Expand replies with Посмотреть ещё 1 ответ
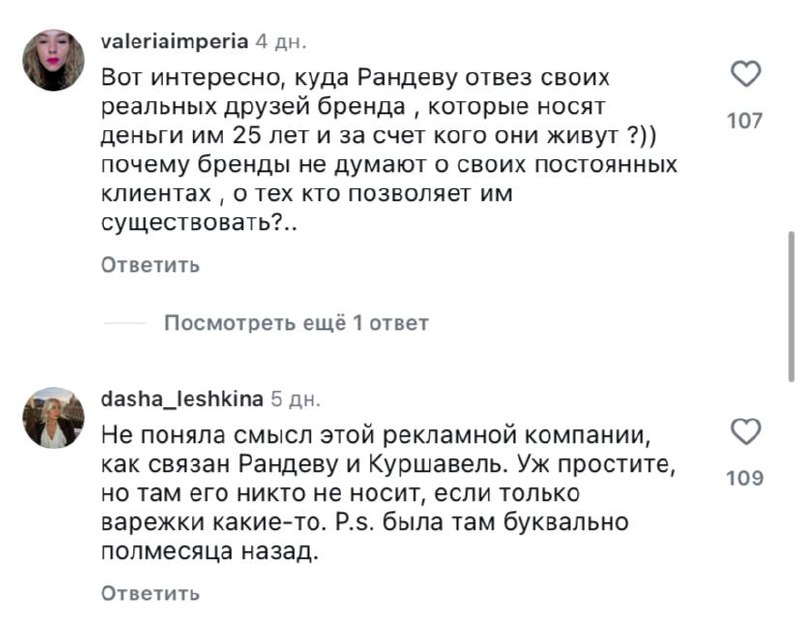Screen dimensions: 800x637 click(x=296, y=323)
